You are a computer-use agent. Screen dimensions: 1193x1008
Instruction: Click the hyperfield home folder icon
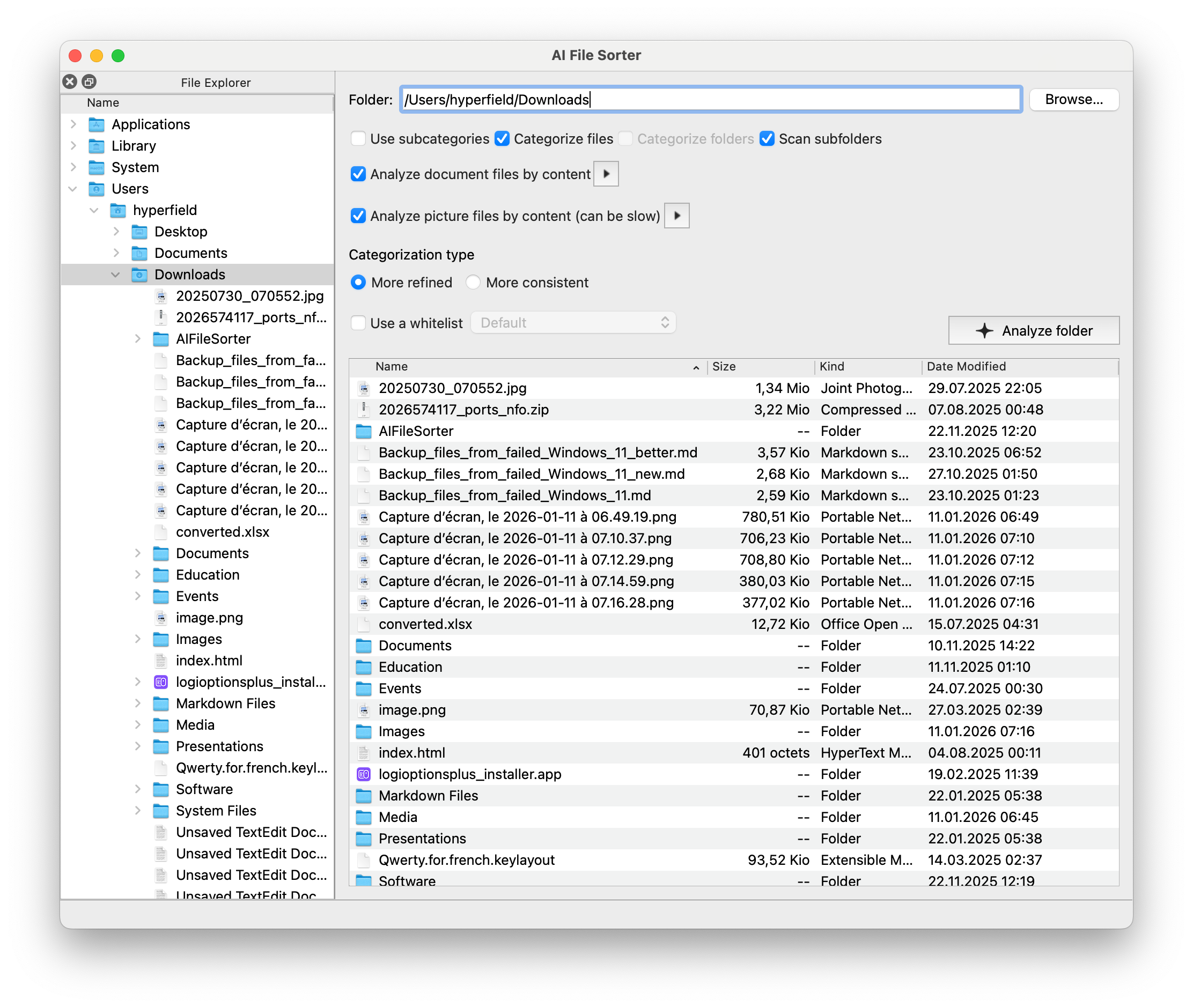[118, 210]
